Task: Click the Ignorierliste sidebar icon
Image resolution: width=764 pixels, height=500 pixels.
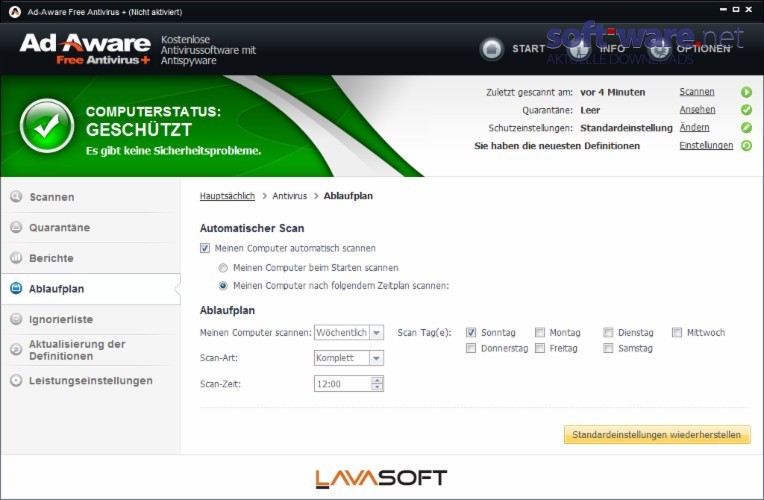Action: pyautogui.click(x=16, y=319)
